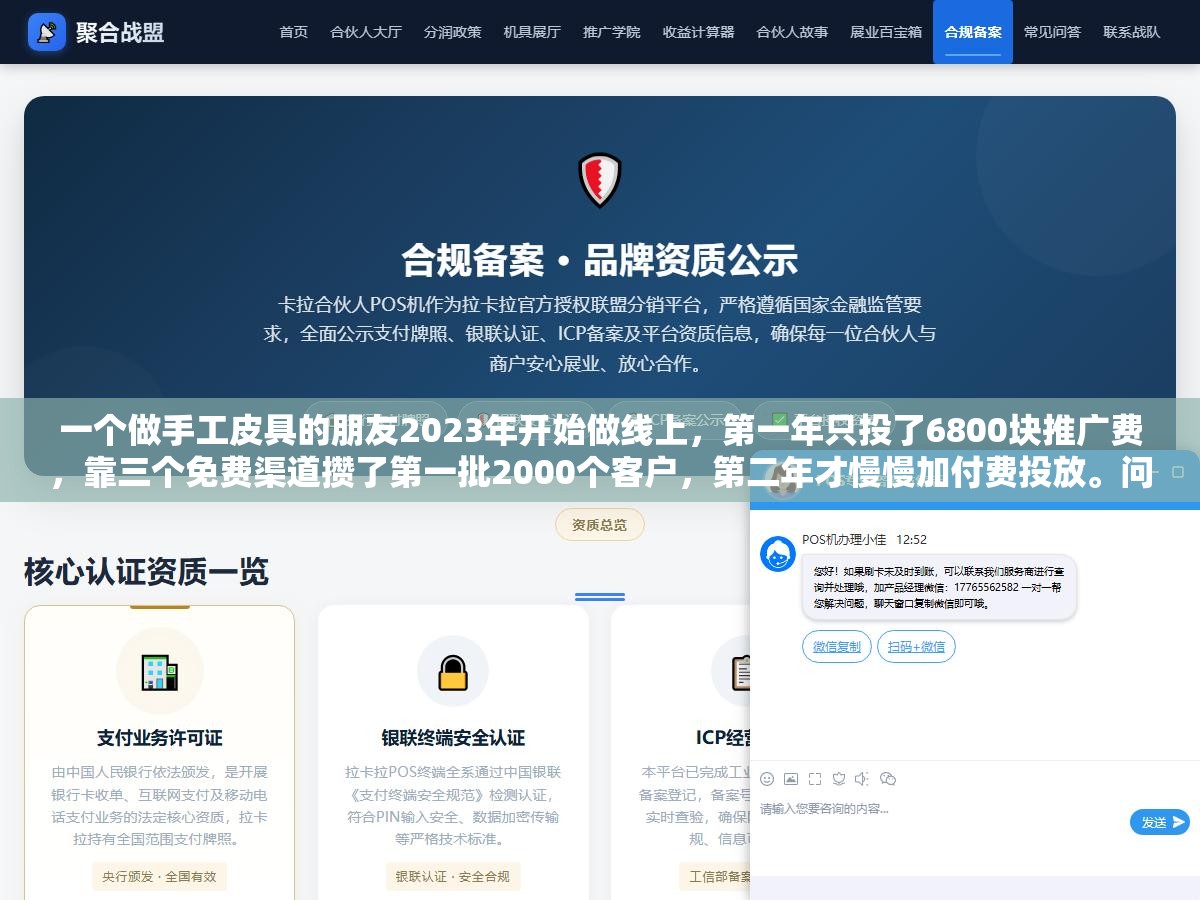Click the 聚合战盟 logo icon
The image size is (1200, 900).
tap(47, 32)
